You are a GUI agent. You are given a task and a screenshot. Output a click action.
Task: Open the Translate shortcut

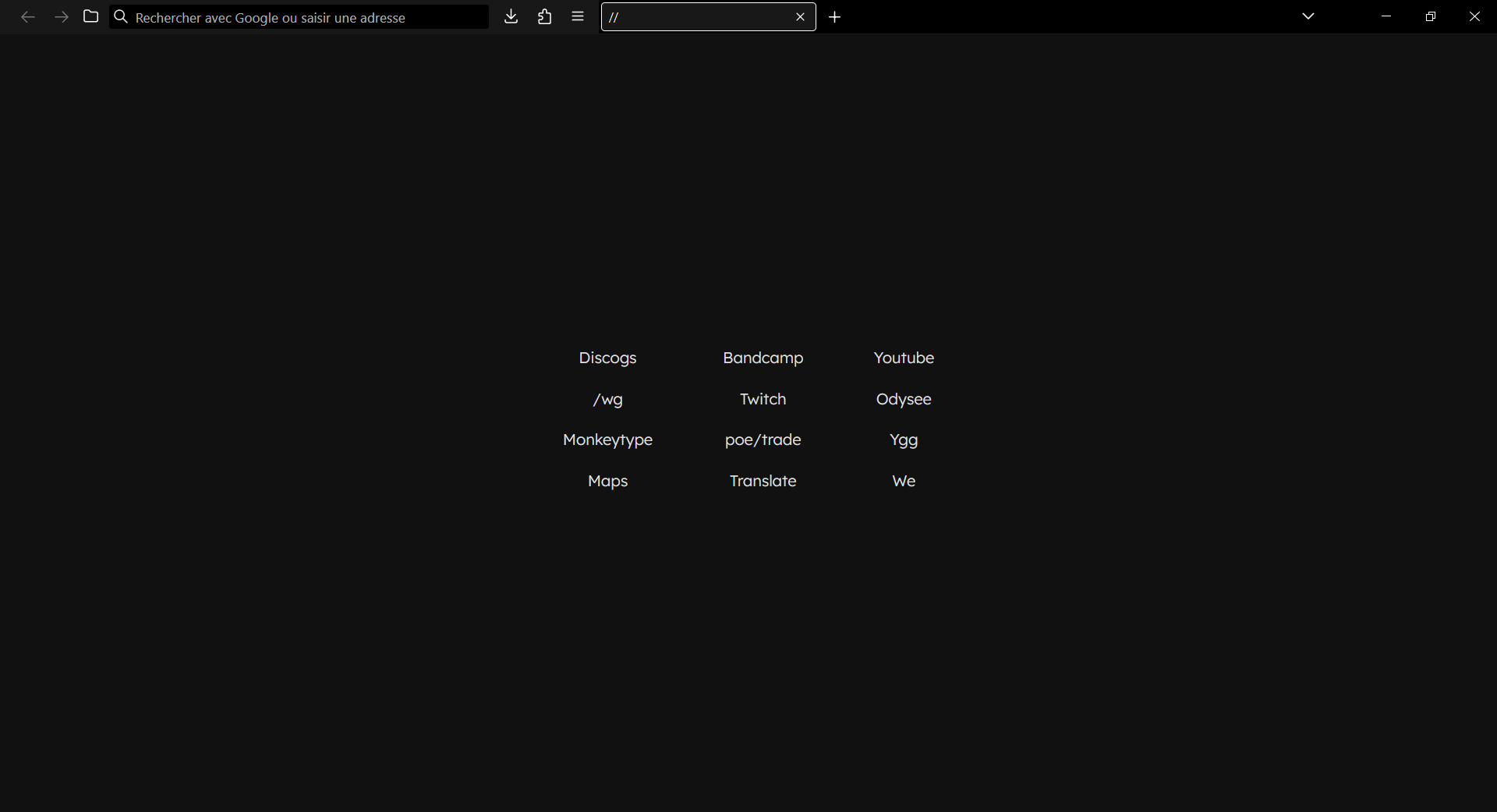coord(763,481)
